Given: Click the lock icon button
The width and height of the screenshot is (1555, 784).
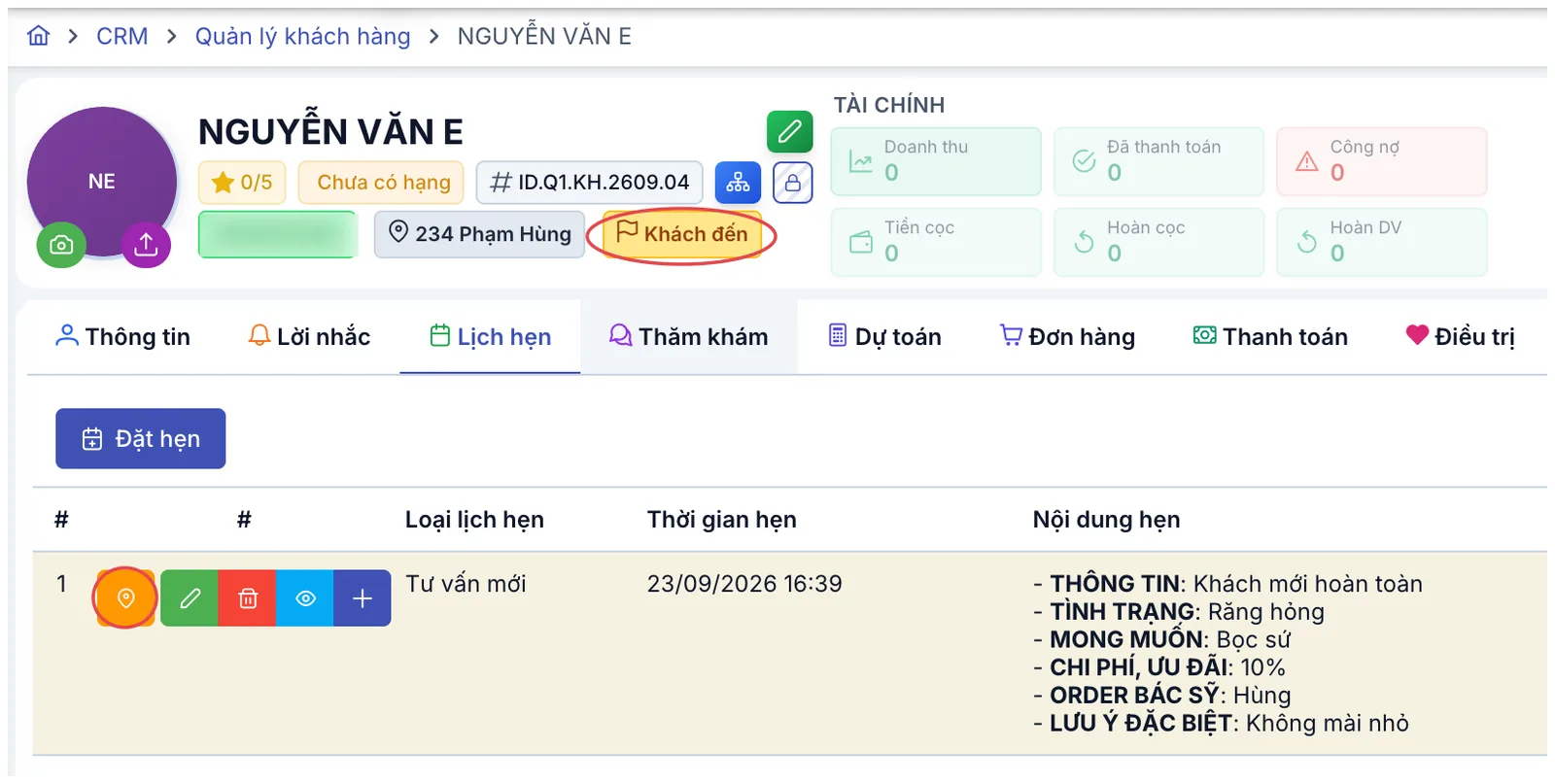Looking at the screenshot, I should [x=793, y=183].
